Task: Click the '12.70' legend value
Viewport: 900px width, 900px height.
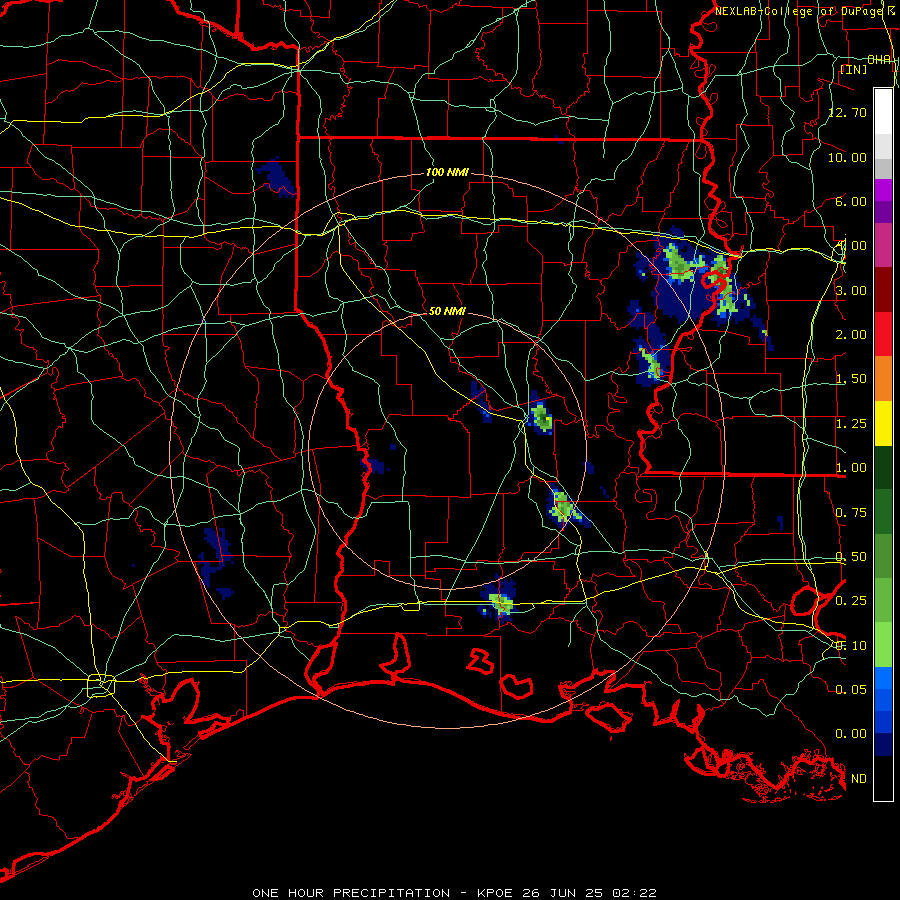Action: pyautogui.click(x=847, y=112)
